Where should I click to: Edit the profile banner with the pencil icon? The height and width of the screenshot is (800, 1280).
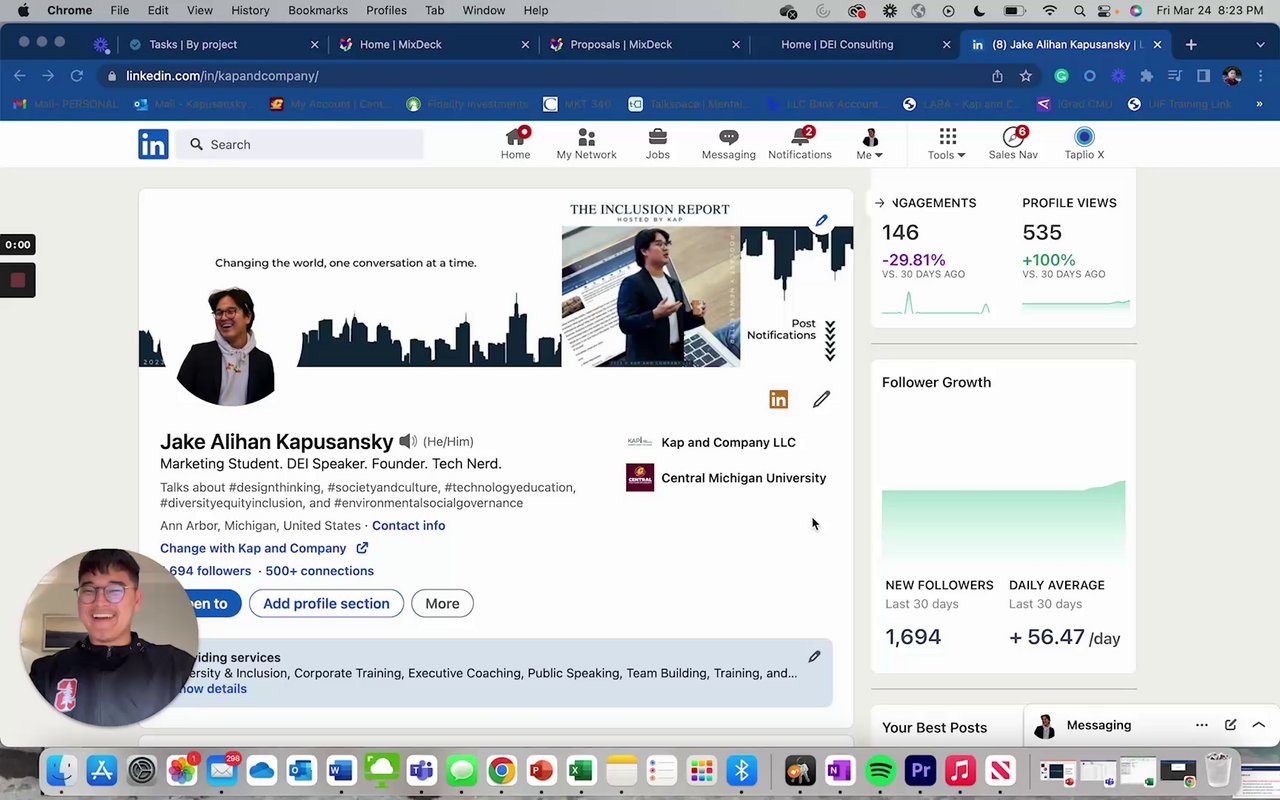click(x=821, y=221)
